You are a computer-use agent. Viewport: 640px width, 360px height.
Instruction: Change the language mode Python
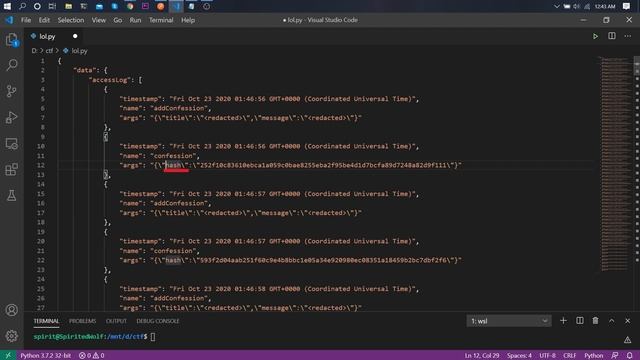(x=593, y=356)
